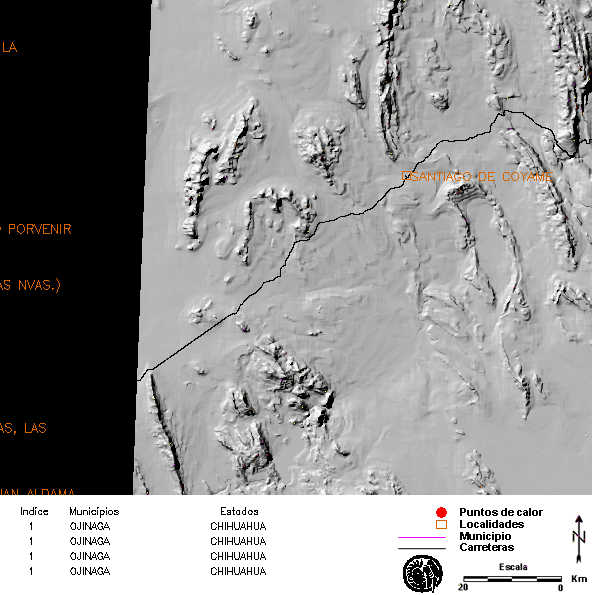This screenshot has width=592, height=595.
Task: Click the Estados column header
Action: point(239,512)
